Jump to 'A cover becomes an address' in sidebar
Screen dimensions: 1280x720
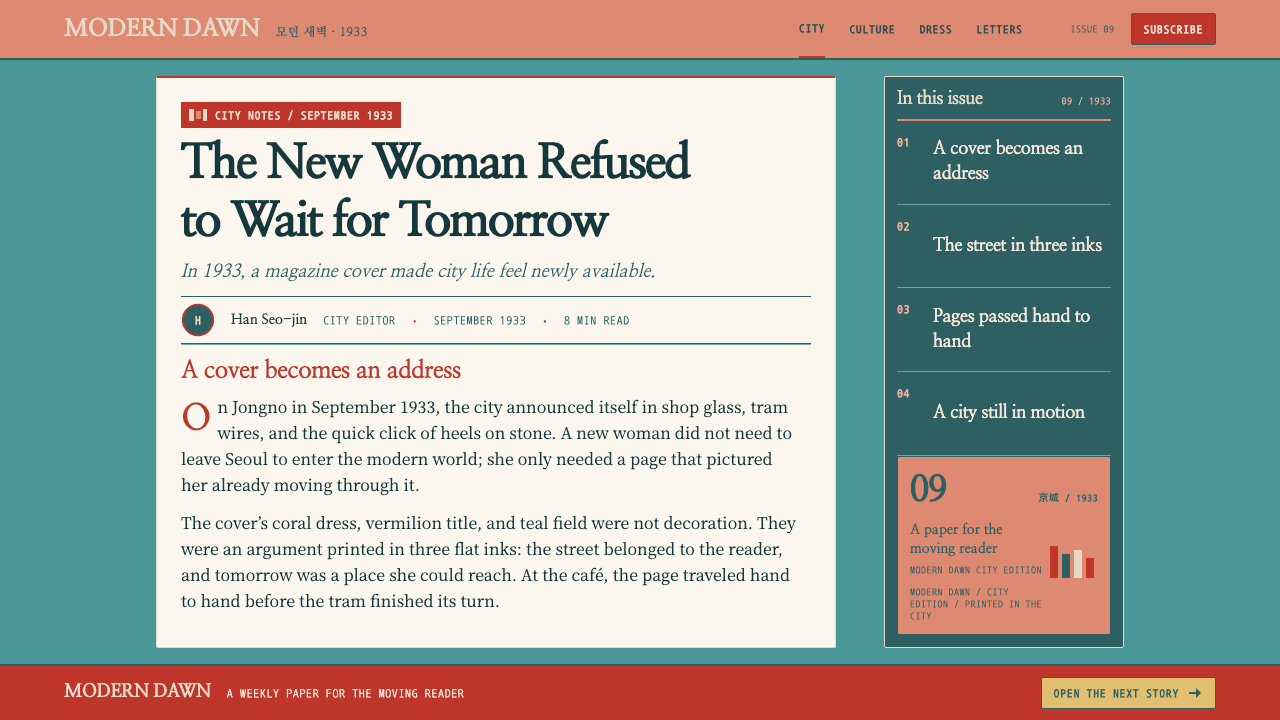[1004, 160]
